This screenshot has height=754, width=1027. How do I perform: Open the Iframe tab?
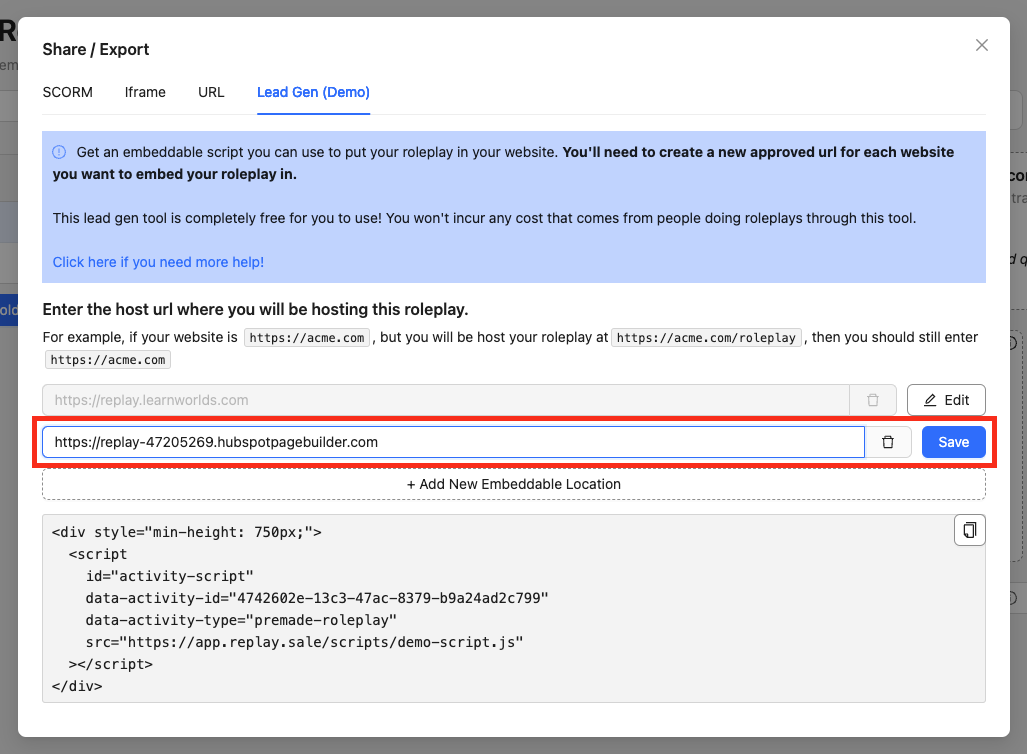pyautogui.click(x=144, y=92)
